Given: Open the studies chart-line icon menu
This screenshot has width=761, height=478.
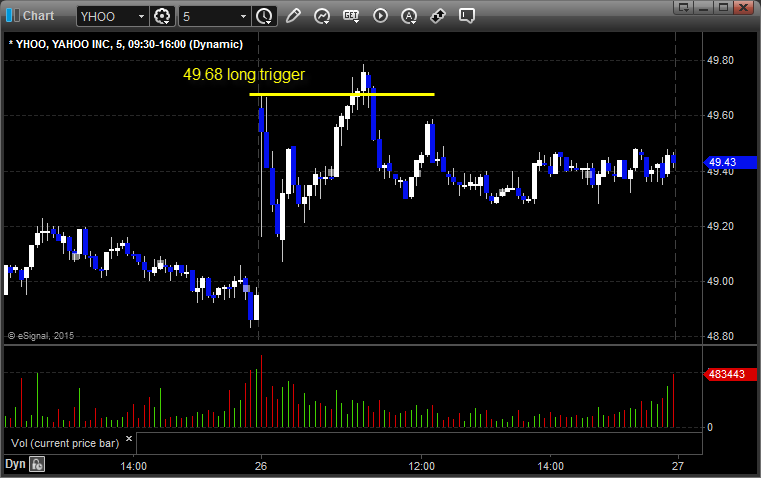Looking at the screenshot, I should [322, 16].
